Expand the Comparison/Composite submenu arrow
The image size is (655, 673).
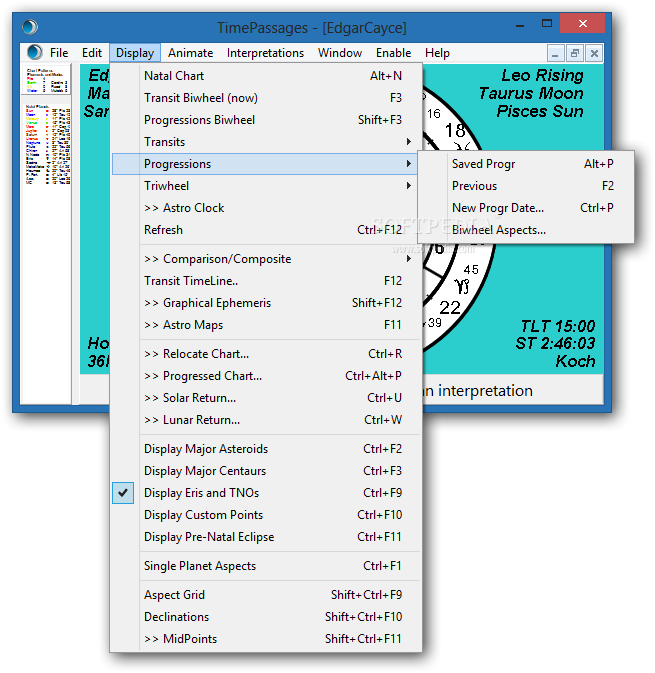[x=409, y=259]
